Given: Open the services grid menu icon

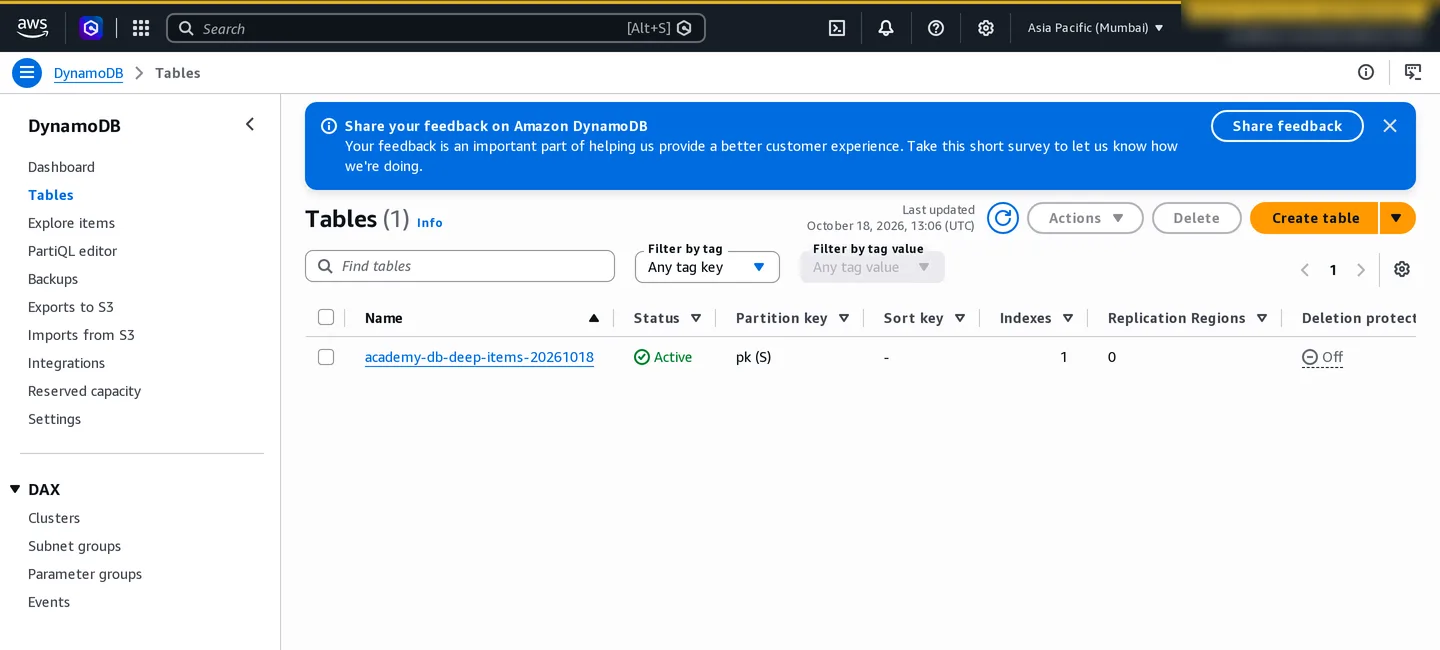Looking at the screenshot, I should click(x=141, y=28).
